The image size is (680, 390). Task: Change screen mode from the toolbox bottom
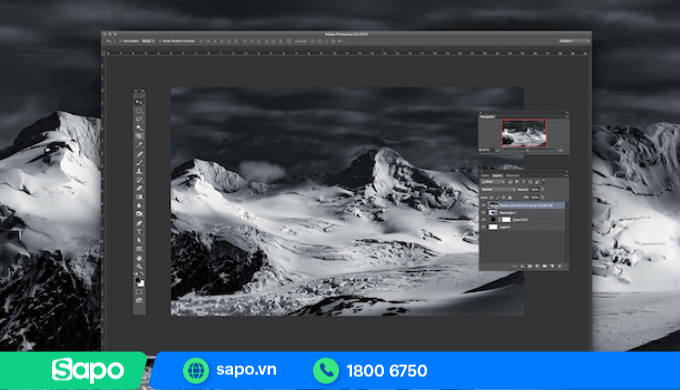(139, 301)
